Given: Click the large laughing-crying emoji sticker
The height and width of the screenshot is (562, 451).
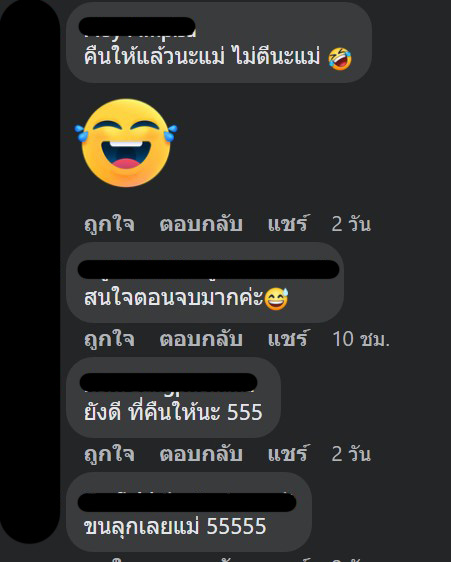Looking at the screenshot, I should 126,143.
